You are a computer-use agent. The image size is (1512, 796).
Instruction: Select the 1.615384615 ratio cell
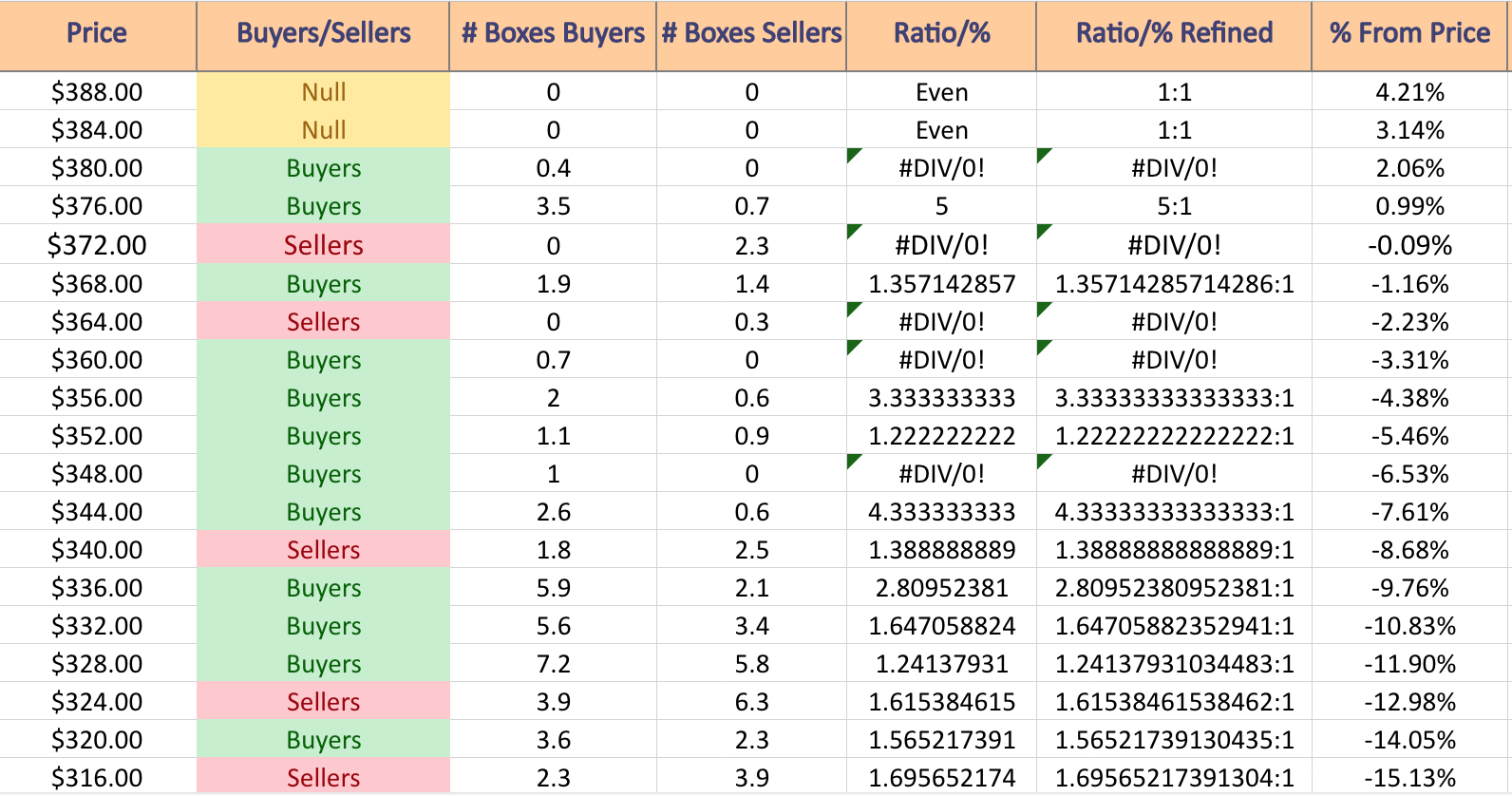941,702
